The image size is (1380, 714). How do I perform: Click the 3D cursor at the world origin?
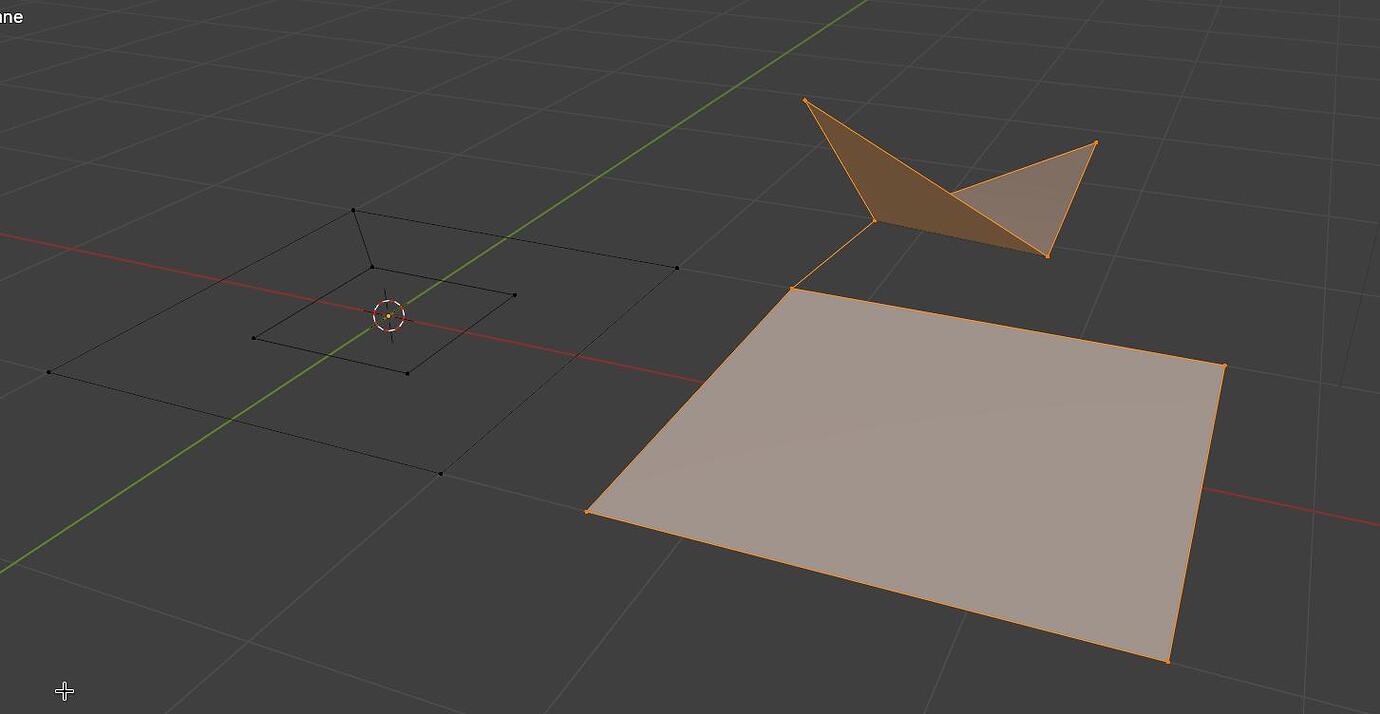tap(389, 316)
